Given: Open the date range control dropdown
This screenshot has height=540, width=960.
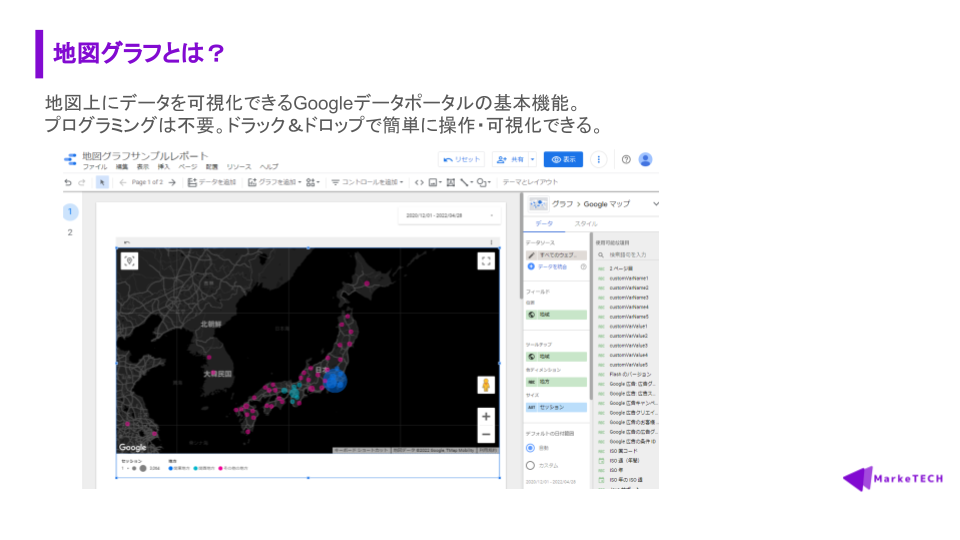Looking at the screenshot, I should (x=449, y=216).
